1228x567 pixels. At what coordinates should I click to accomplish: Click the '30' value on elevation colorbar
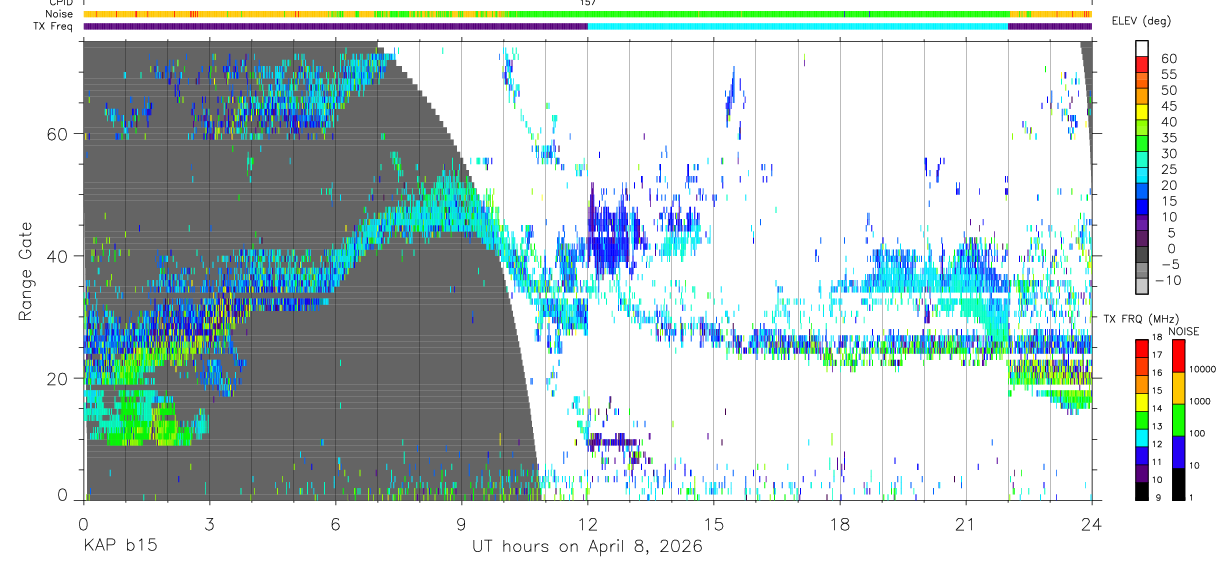click(1169, 153)
